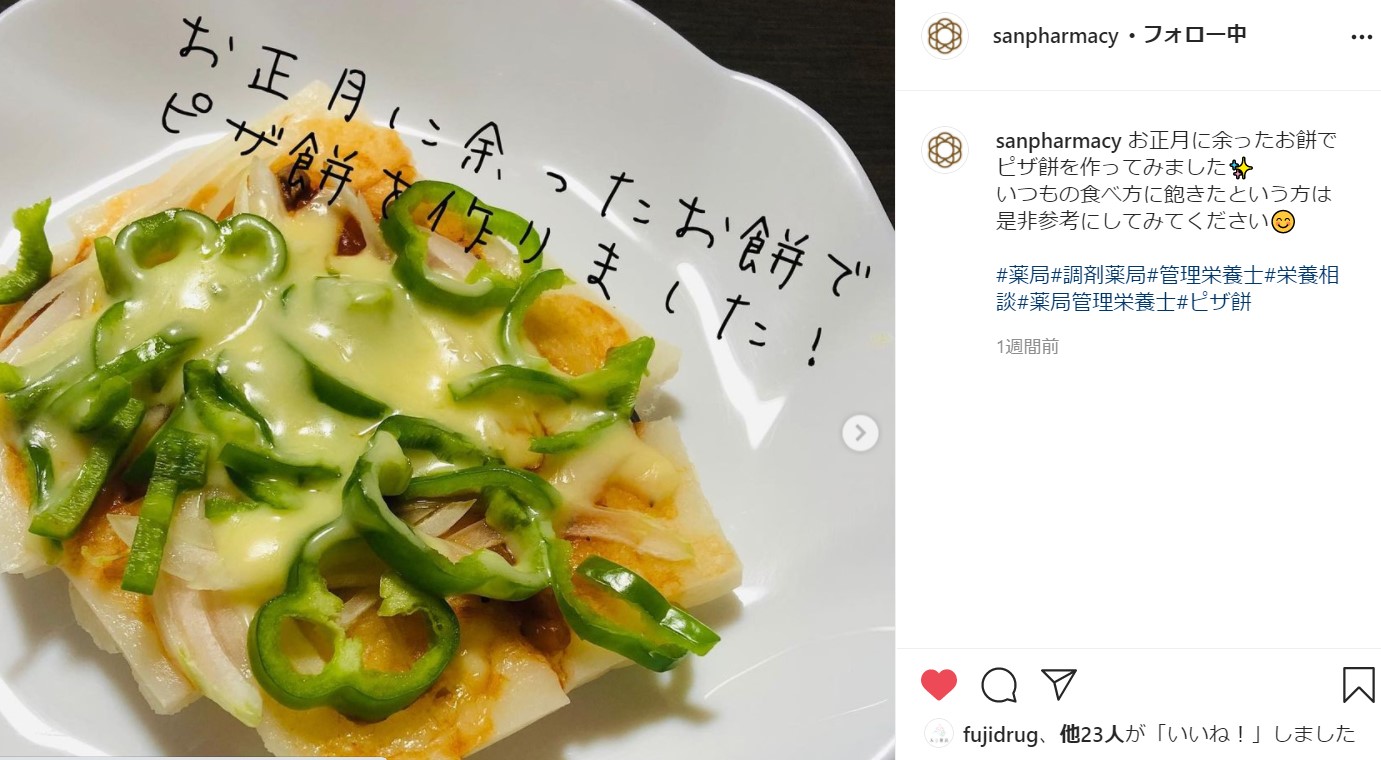This screenshot has height=760, width=1381.
Task: Open more options three-dot menu
Action: 1361,37
